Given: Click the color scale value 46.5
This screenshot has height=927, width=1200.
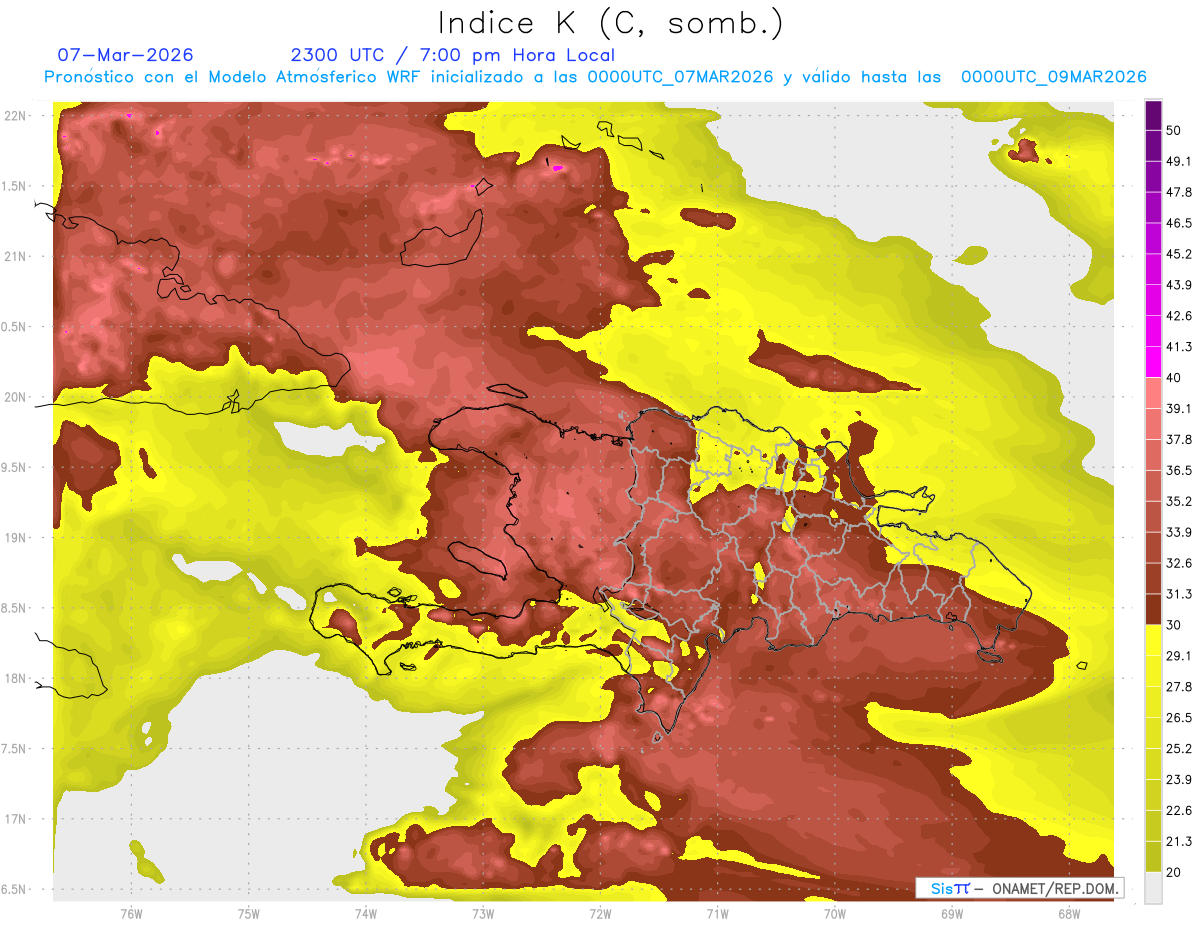Looking at the screenshot, I should tap(1178, 223).
